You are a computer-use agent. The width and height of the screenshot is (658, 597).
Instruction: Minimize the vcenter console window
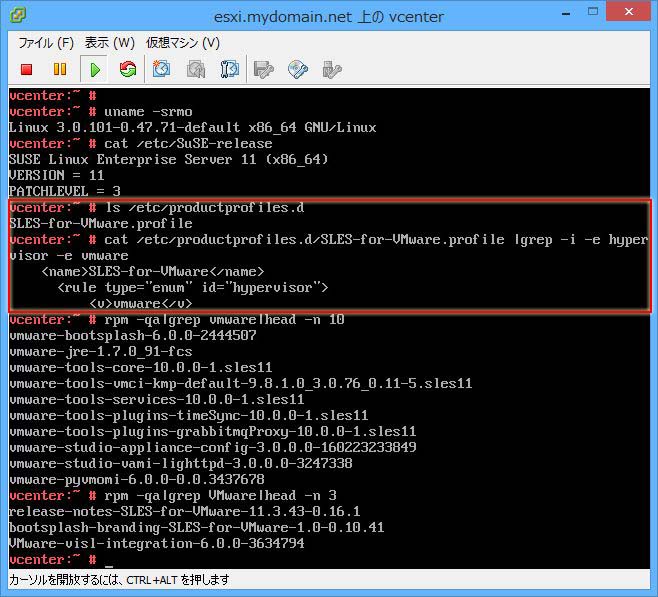click(566, 14)
